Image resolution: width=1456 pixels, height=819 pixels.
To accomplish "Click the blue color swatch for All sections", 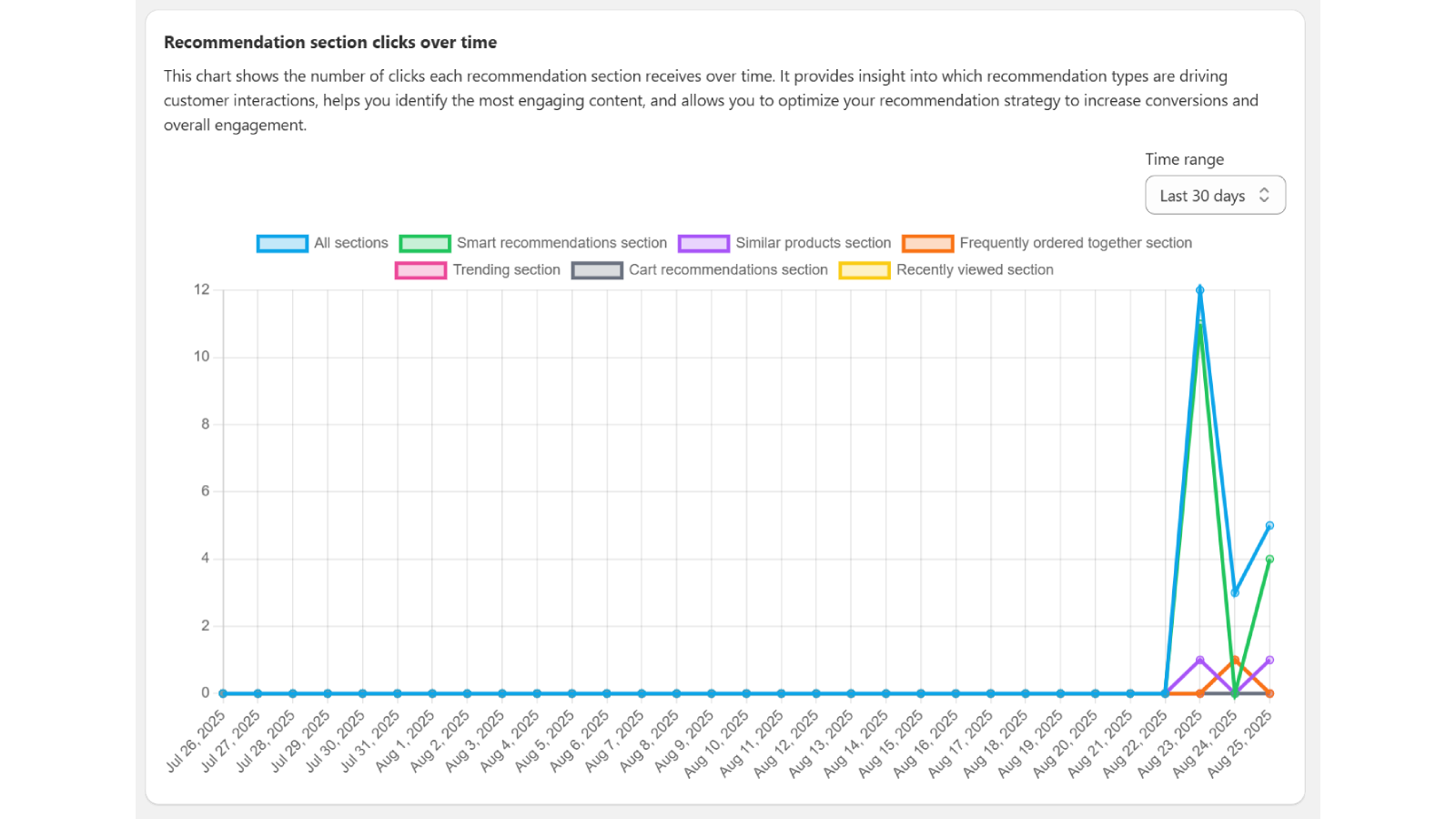I will click(x=282, y=243).
